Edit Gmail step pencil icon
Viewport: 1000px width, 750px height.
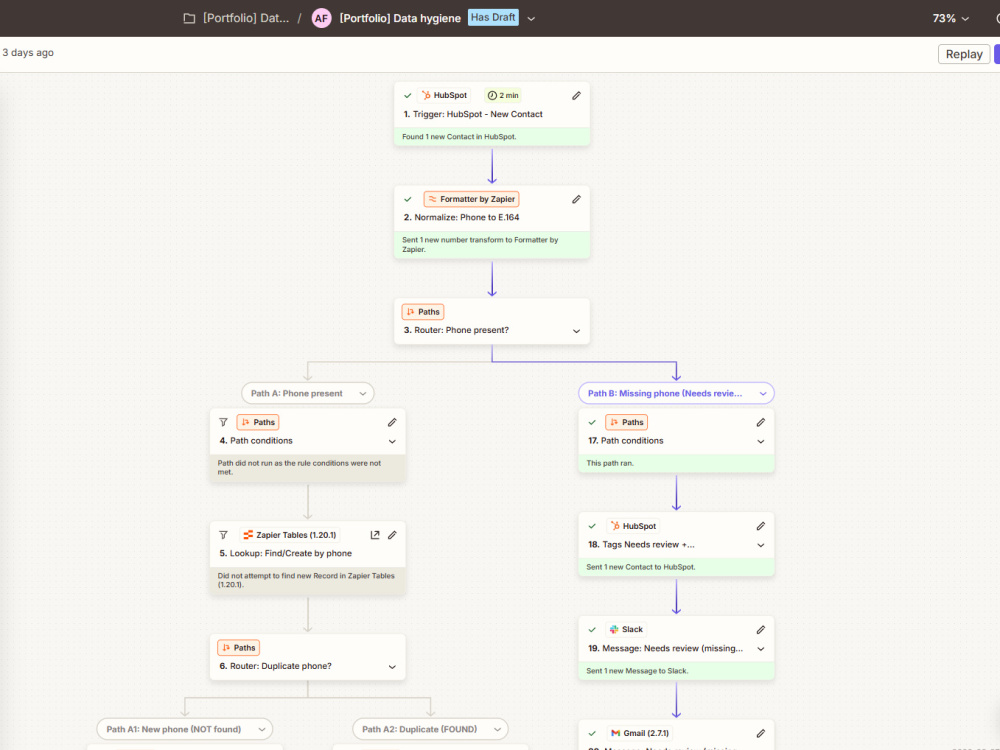760,733
